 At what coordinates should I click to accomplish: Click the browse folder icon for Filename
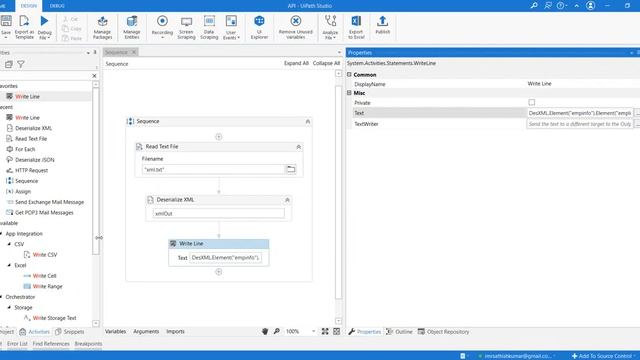click(291, 169)
